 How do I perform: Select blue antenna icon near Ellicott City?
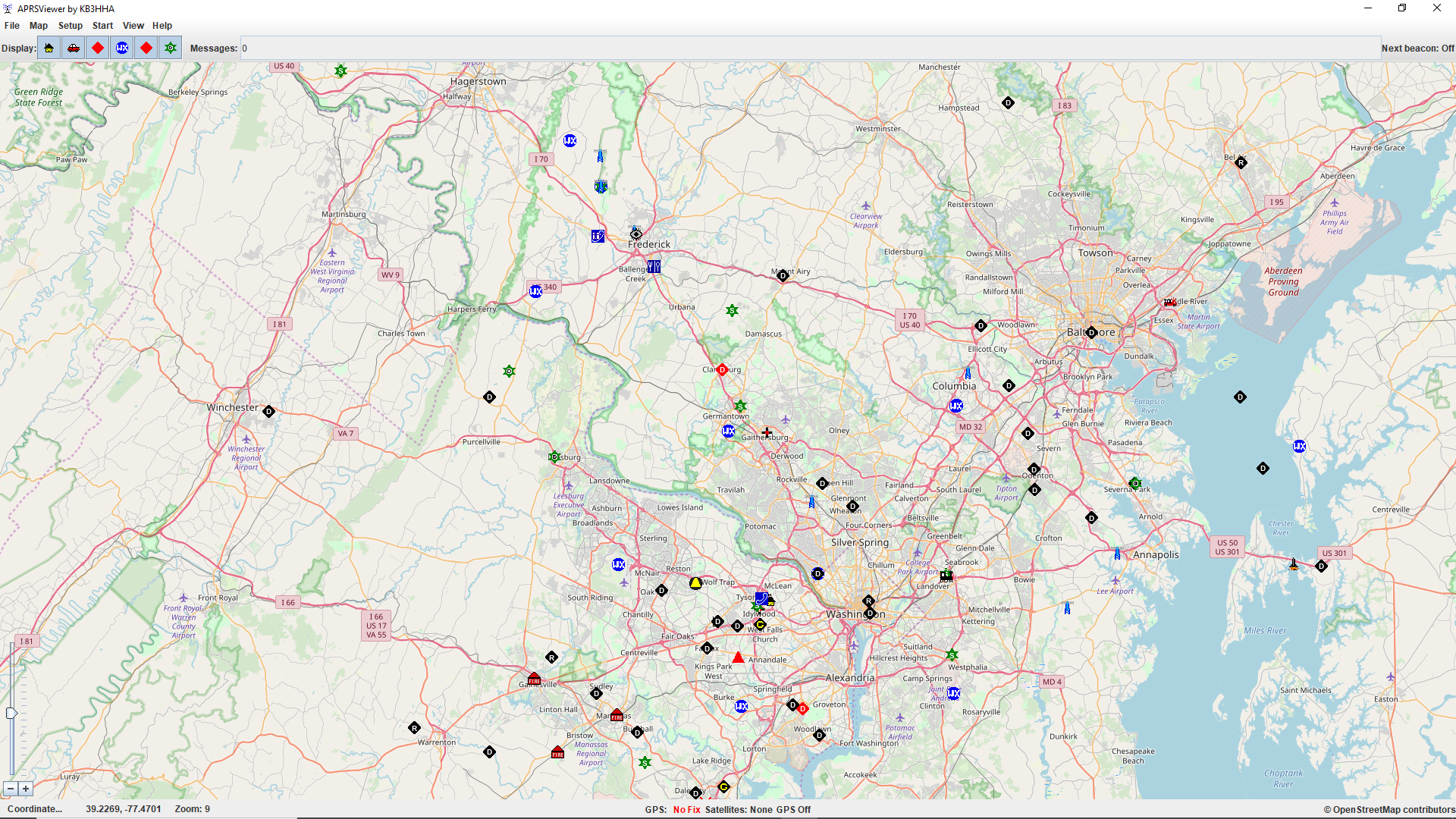pos(968,373)
